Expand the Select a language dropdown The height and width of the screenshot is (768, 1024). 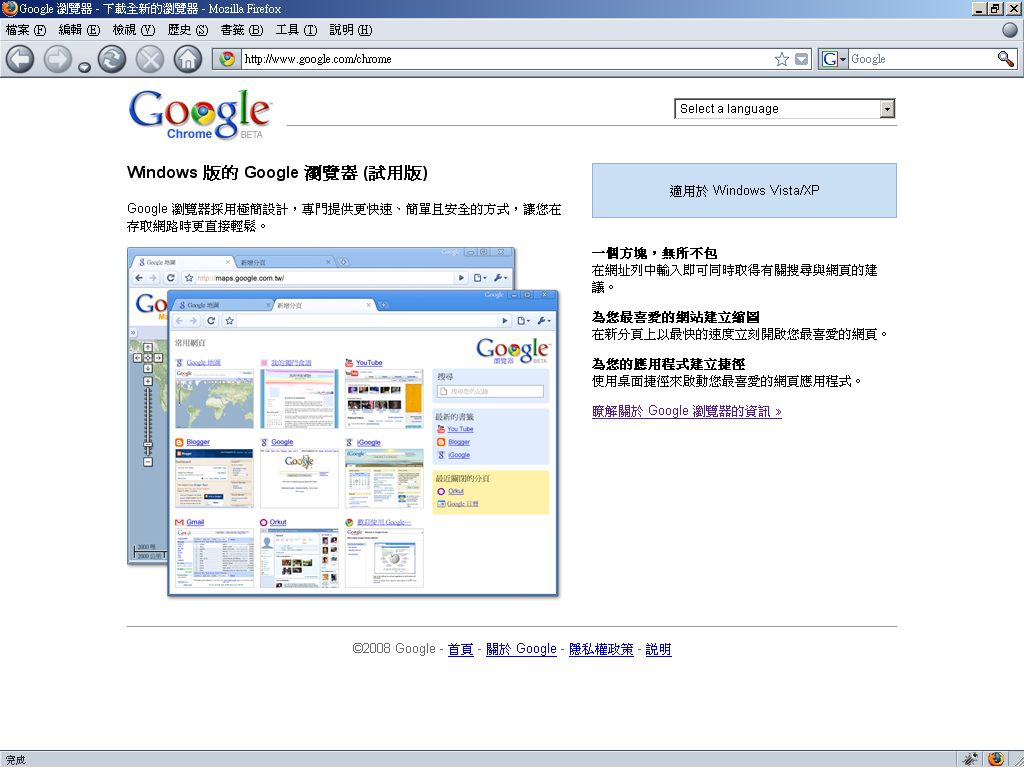pyautogui.click(x=784, y=108)
